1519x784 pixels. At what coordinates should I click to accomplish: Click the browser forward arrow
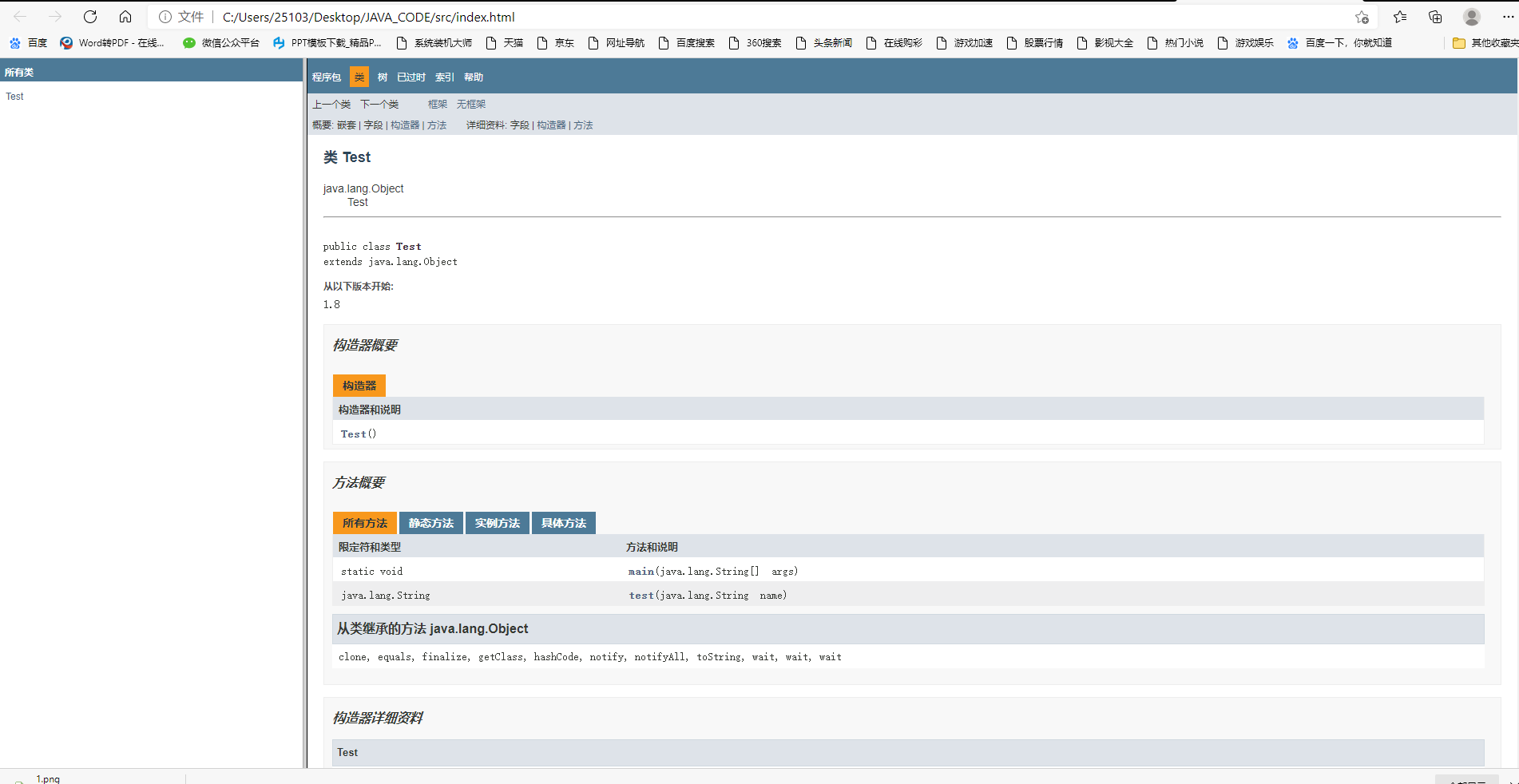[55, 17]
